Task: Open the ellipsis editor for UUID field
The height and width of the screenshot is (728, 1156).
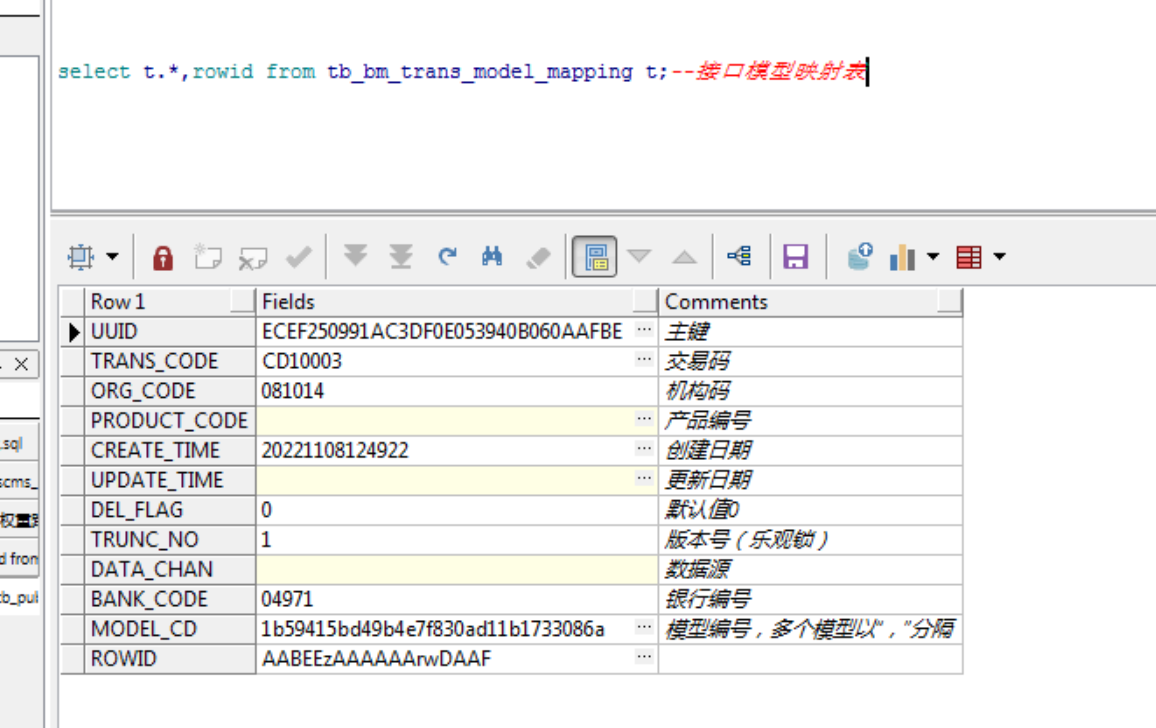Action: click(644, 330)
